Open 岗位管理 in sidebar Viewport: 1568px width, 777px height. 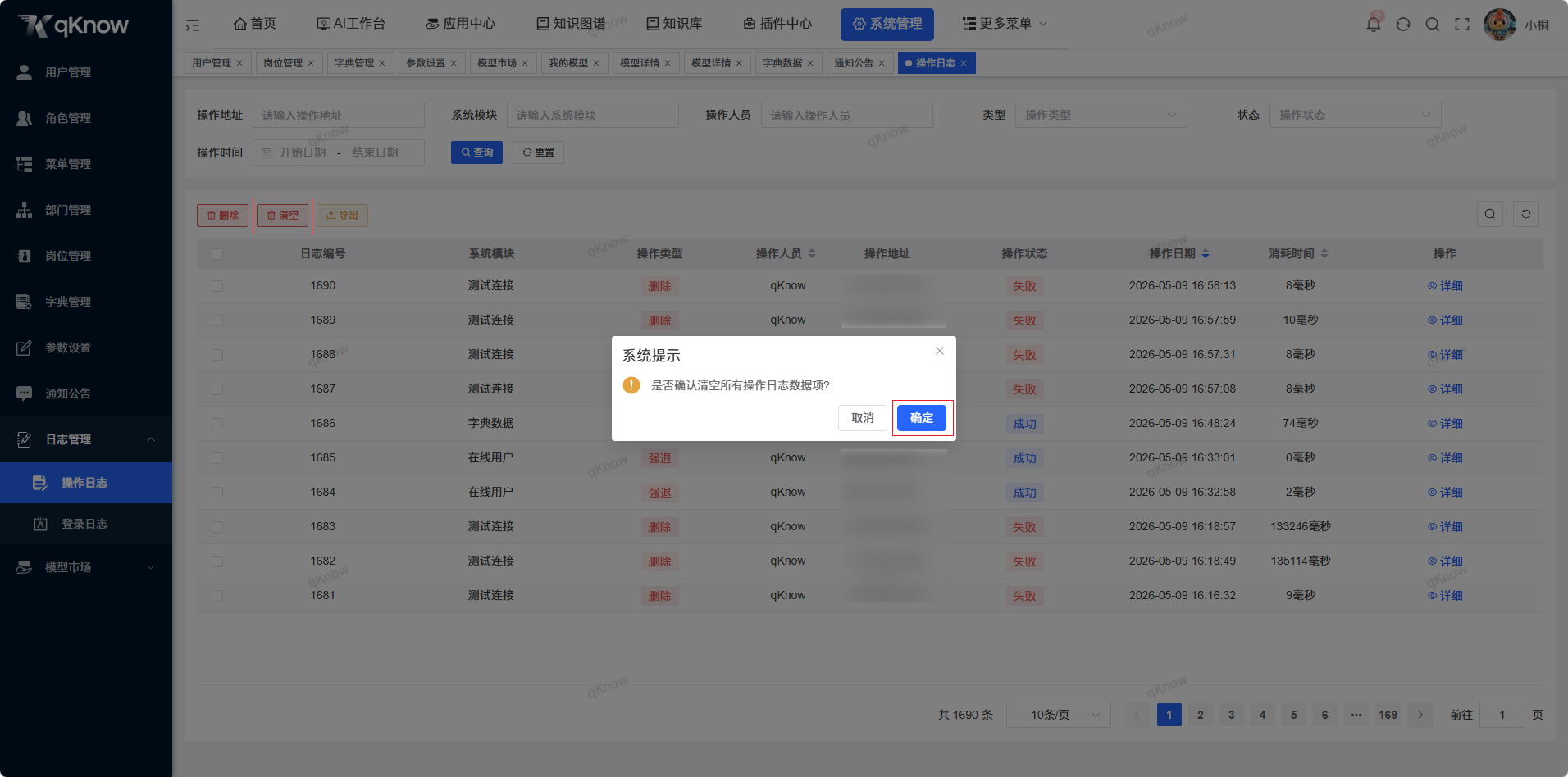pyautogui.click(x=86, y=256)
